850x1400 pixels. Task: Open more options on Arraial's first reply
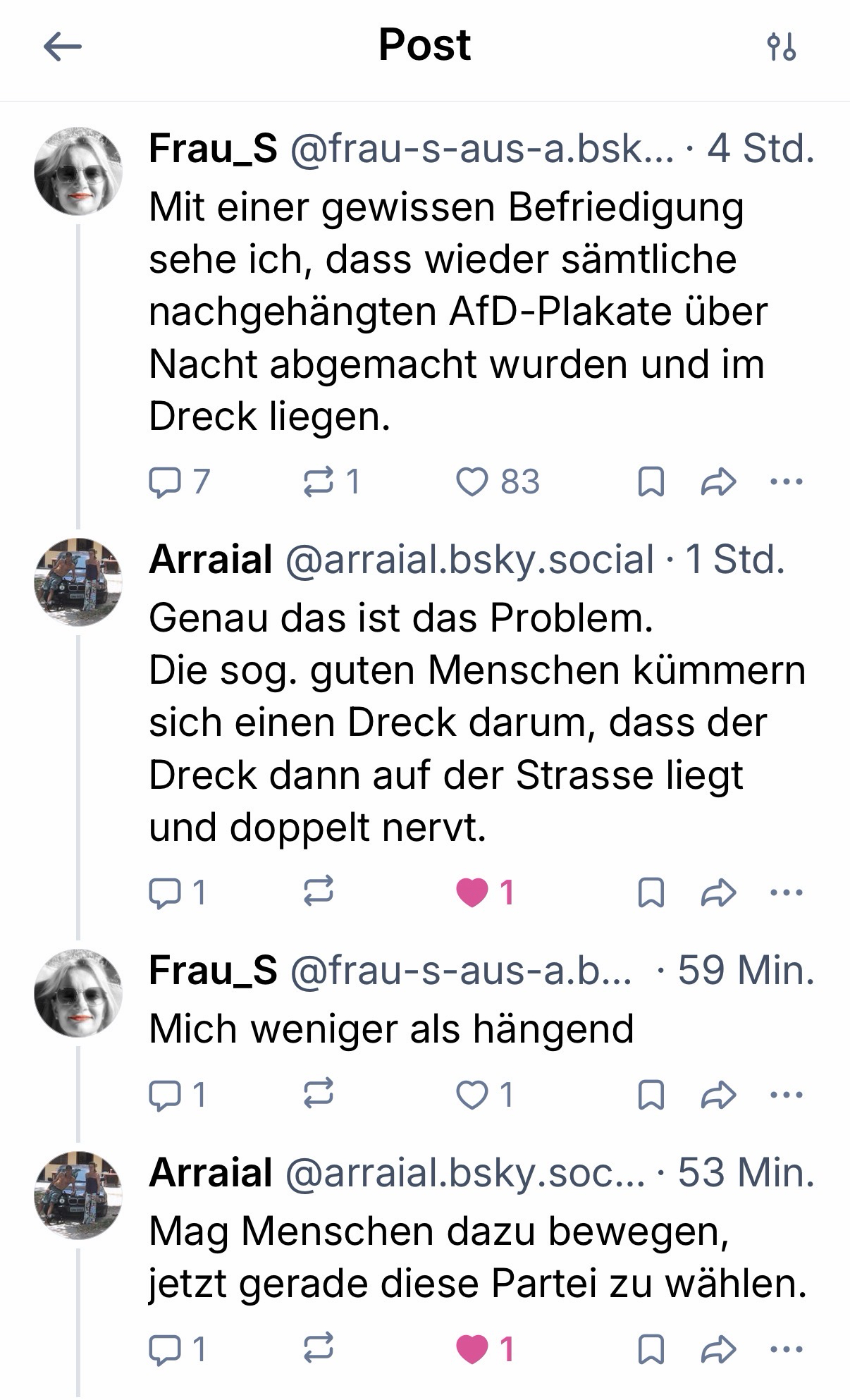tap(787, 893)
